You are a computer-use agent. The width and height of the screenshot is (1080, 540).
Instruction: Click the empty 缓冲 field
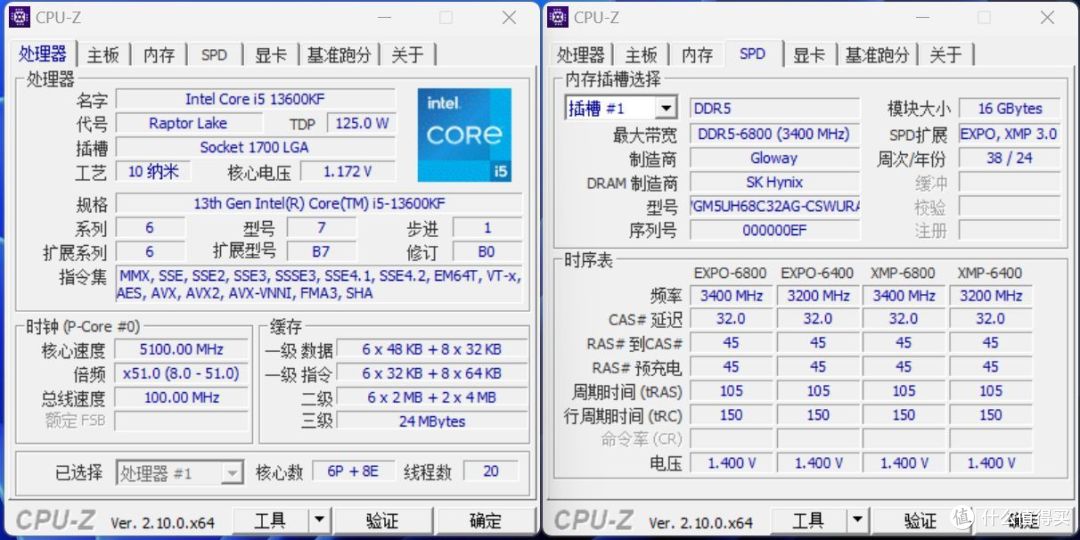1009,183
